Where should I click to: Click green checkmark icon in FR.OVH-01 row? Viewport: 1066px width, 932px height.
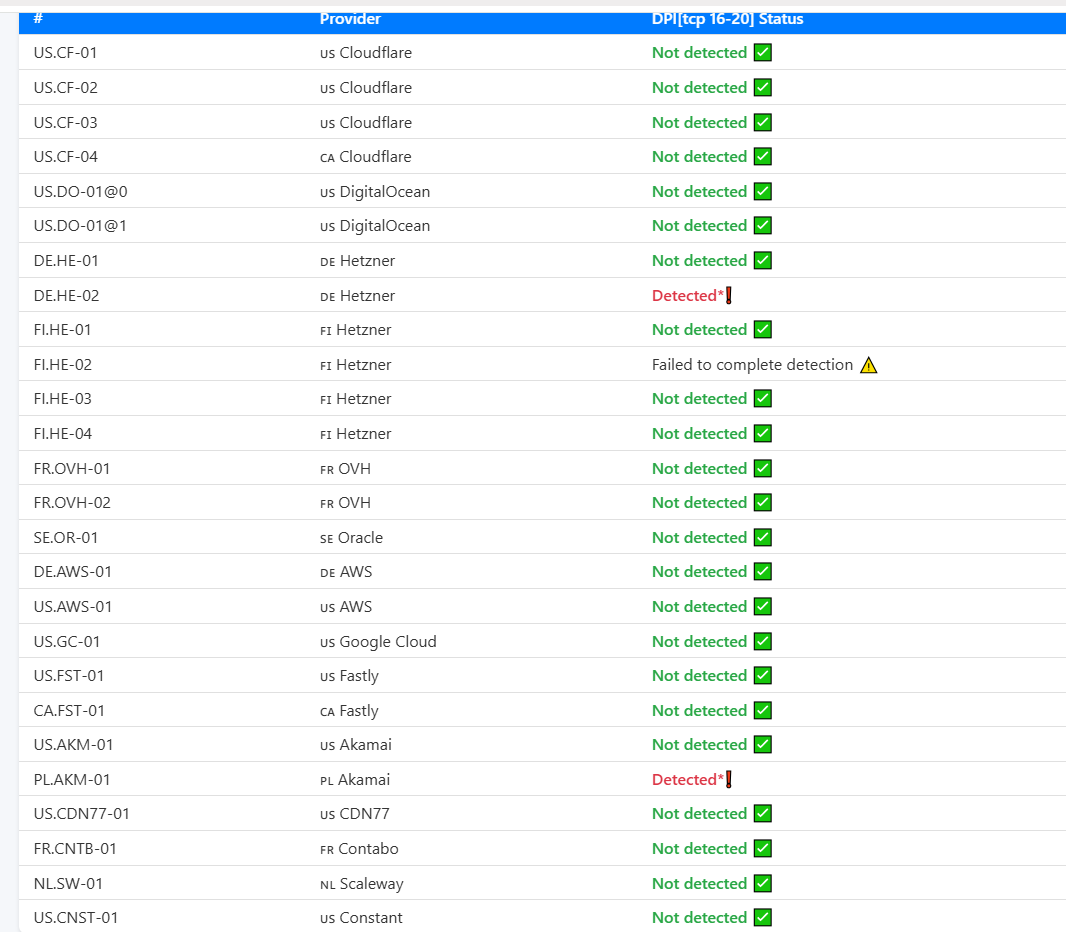click(763, 468)
